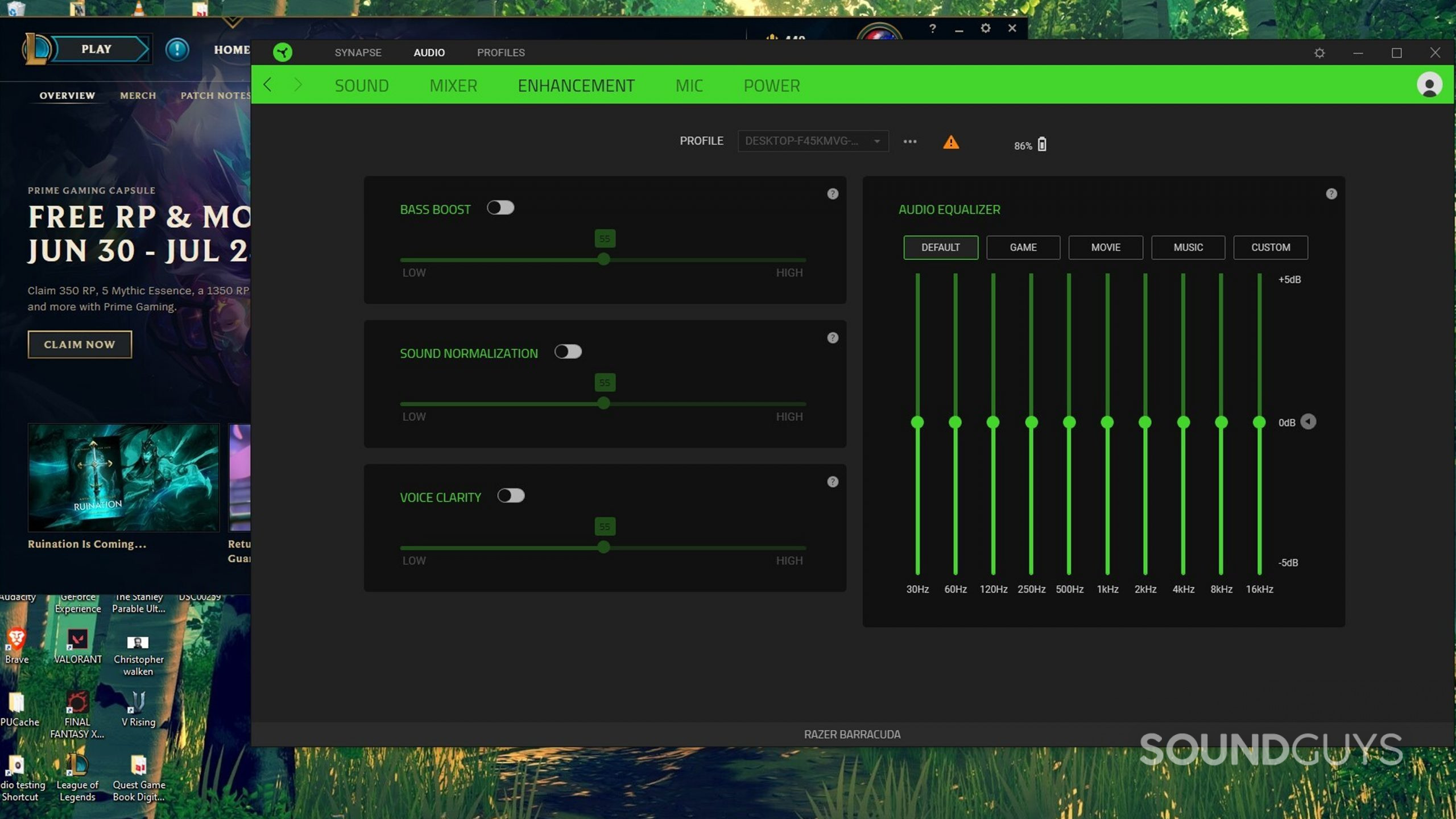Viewport: 1456px width, 819px height.
Task: Click the CLAIM NOW Prime Gaming button
Action: point(79,344)
